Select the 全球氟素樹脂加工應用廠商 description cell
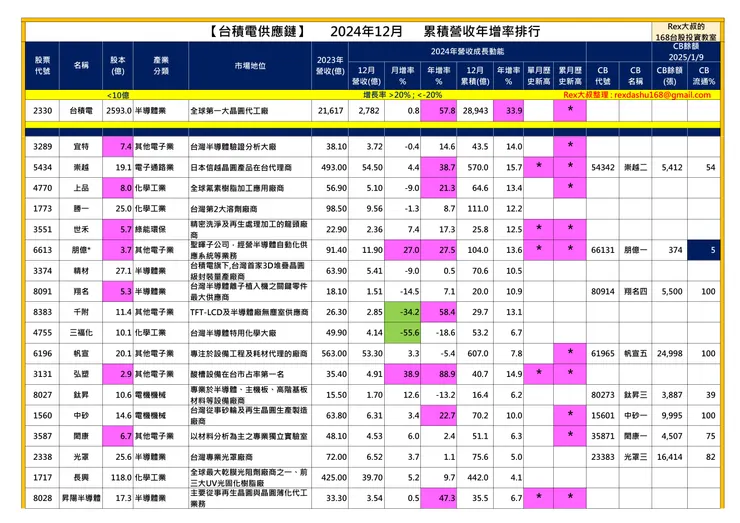The height and width of the screenshot is (523, 740). pyautogui.click(x=250, y=188)
